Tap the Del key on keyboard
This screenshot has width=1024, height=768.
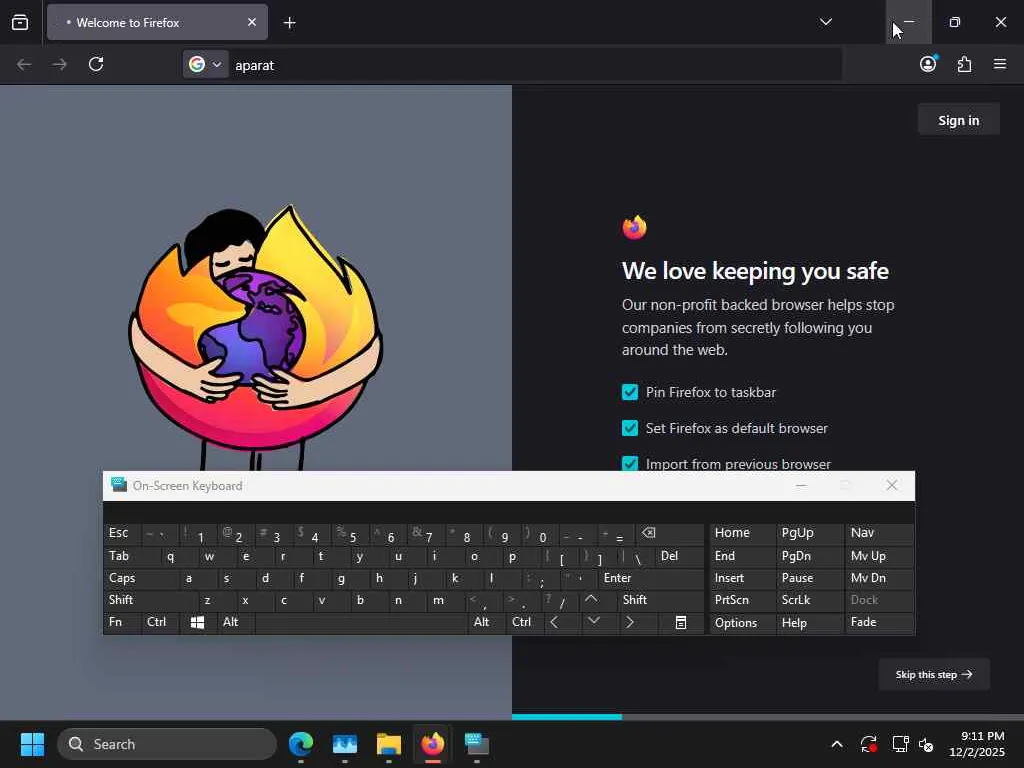(x=679, y=556)
